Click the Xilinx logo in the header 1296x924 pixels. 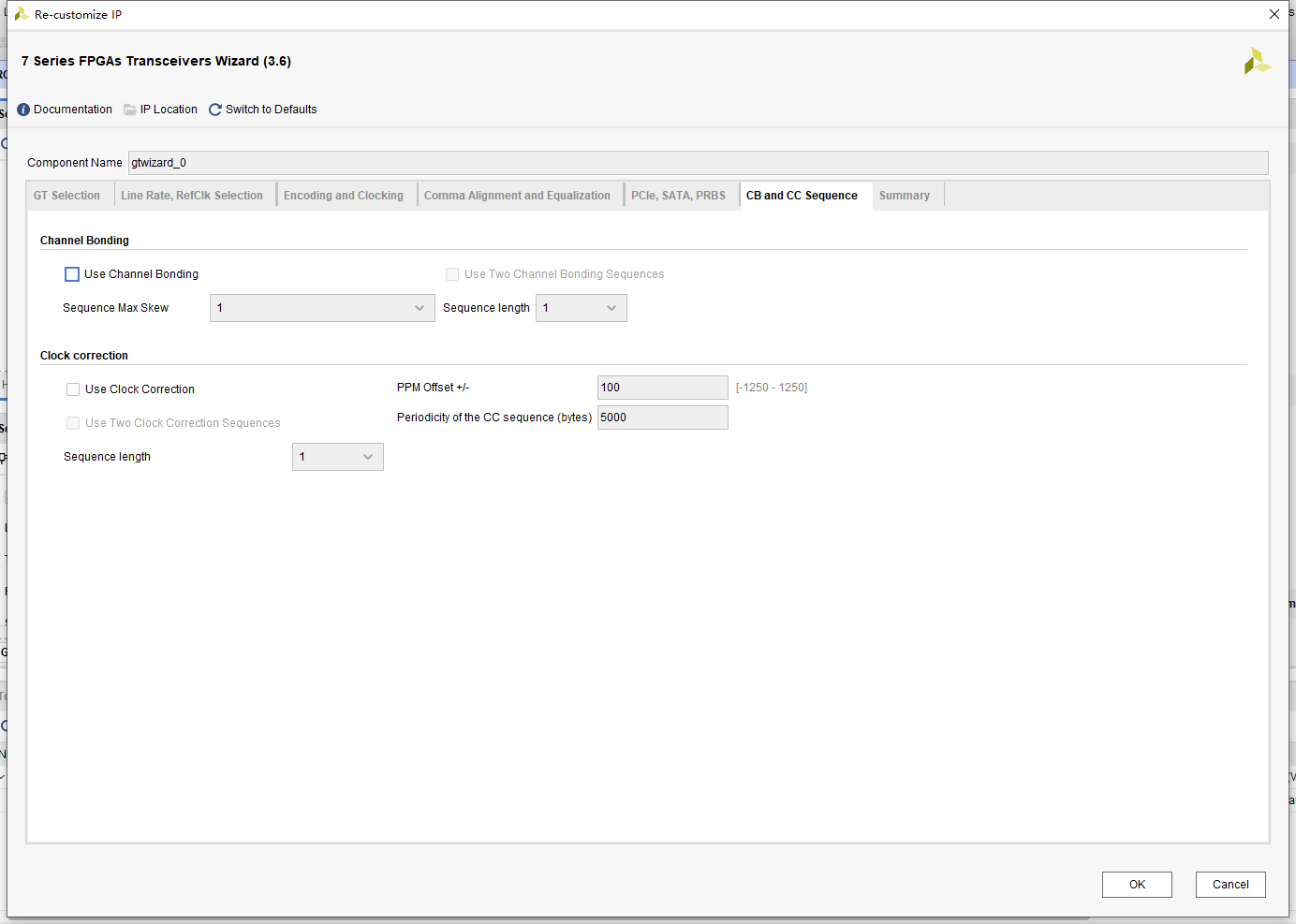pyautogui.click(x=1258, y=61)
